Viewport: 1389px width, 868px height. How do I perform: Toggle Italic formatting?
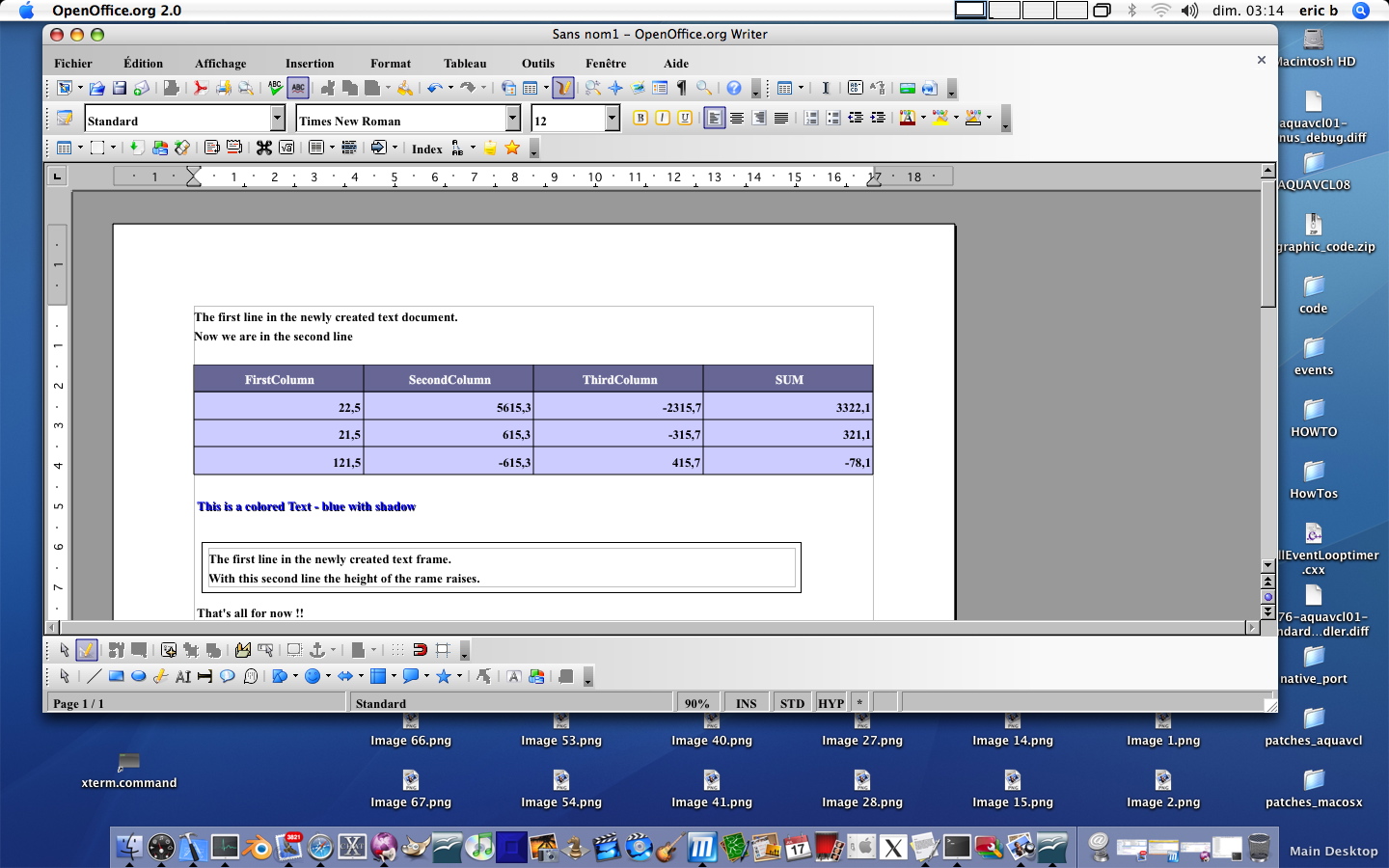coord(663,119)
